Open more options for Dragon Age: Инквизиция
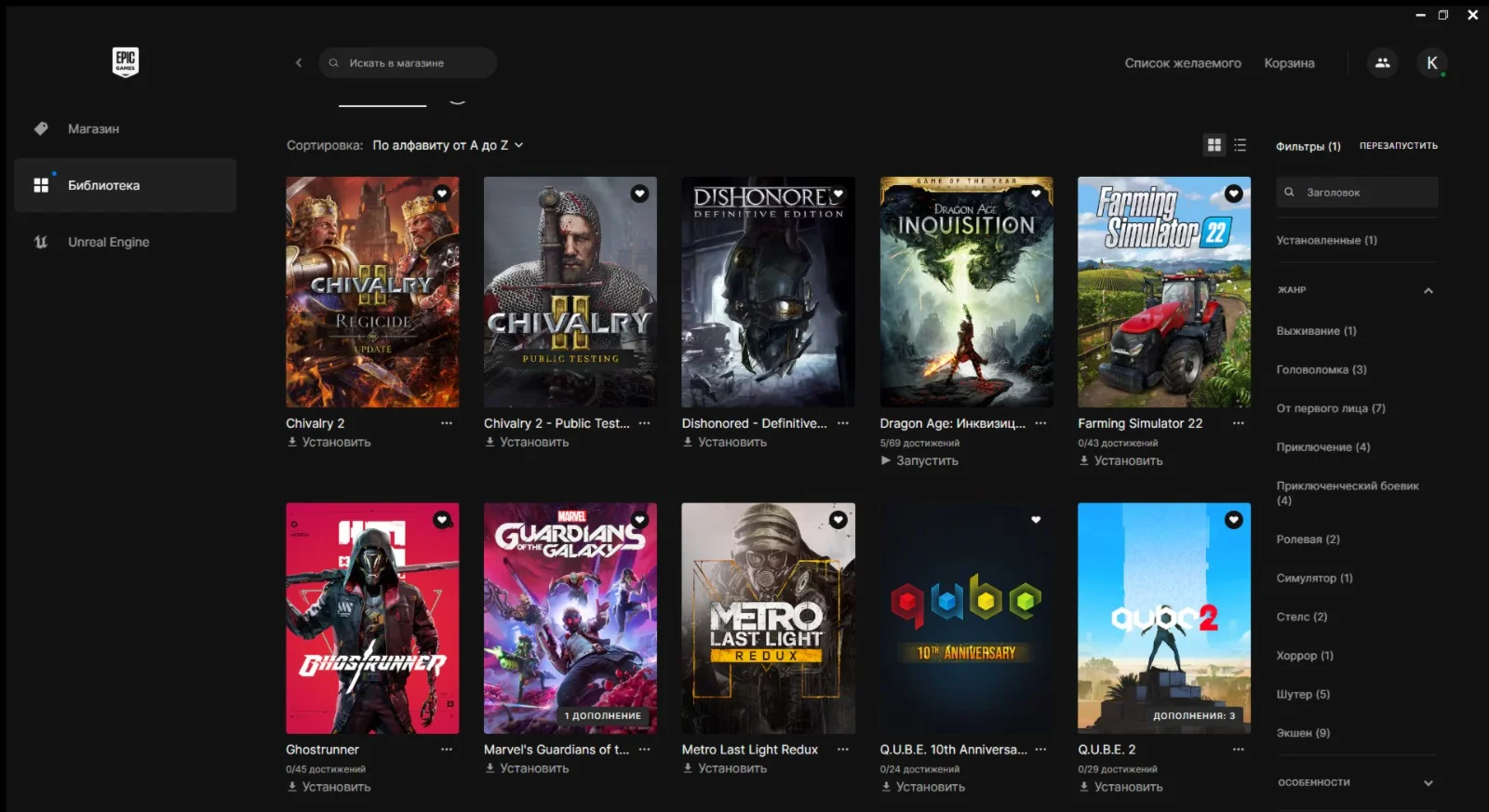Screen dimensions: 1489x812 point(1041,423)
